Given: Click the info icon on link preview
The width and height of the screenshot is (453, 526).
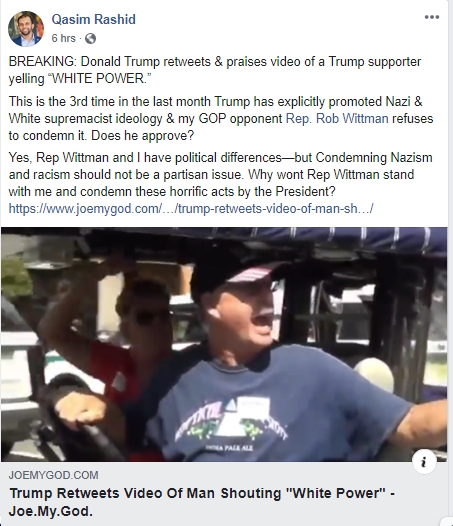Looking at the screenshot, I should click(x=424, y=463).
